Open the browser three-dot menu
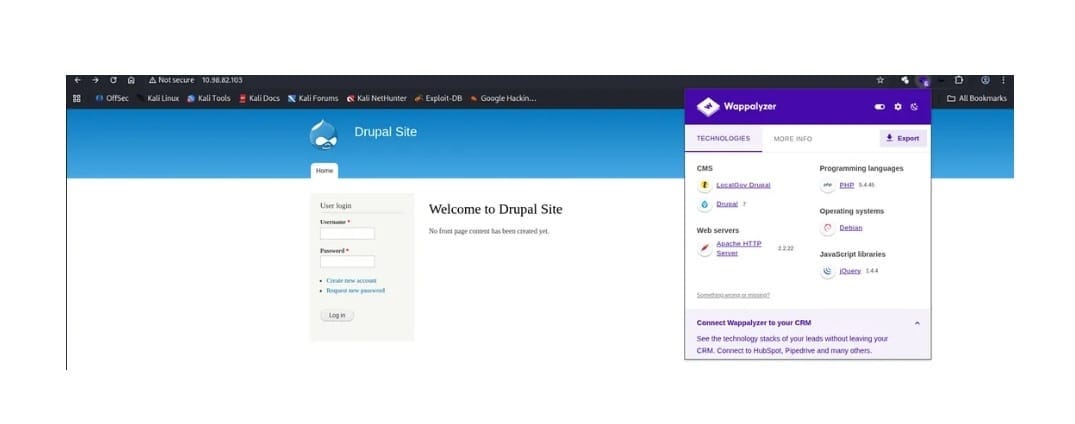Screen dimensions: 1075x424 1003,80
